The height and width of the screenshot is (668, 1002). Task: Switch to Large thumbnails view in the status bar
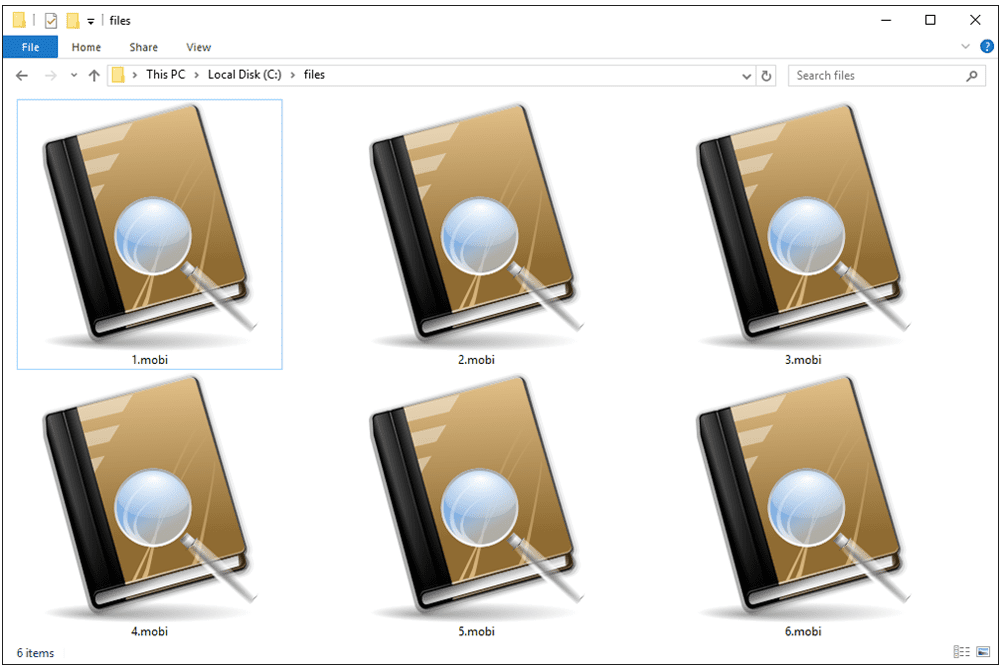coord(983,652)
